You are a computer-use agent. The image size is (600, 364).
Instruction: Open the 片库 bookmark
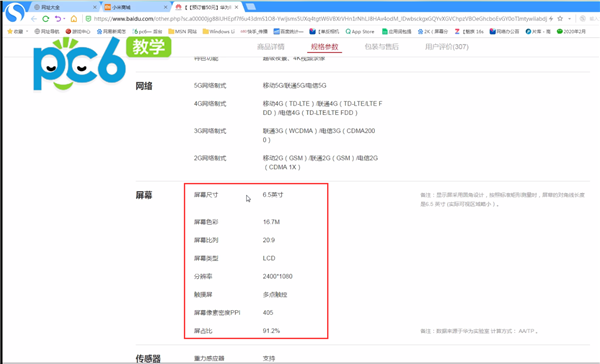[538, 31]
